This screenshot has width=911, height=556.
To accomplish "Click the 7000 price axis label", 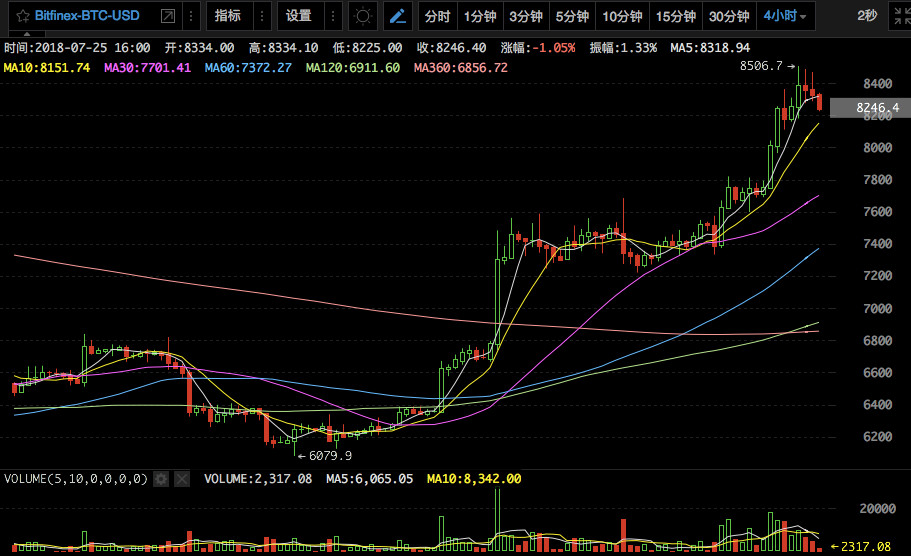I will tap(877, 309).
